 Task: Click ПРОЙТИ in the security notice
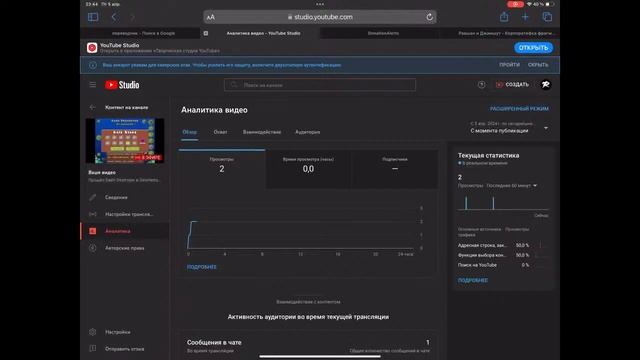pyautogui.click(x=509, y=65)
